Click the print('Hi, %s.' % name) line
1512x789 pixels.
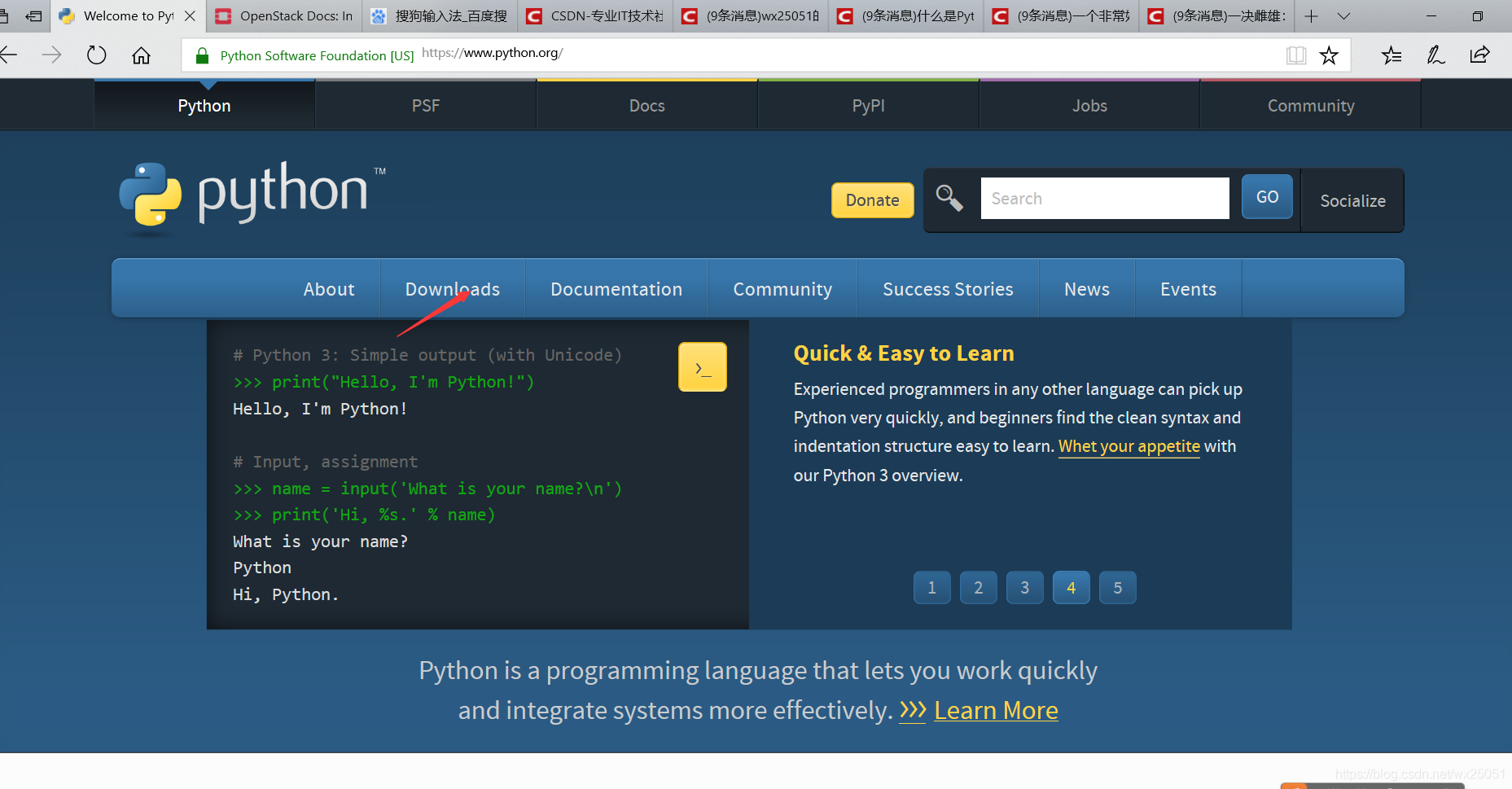[364, 515]
